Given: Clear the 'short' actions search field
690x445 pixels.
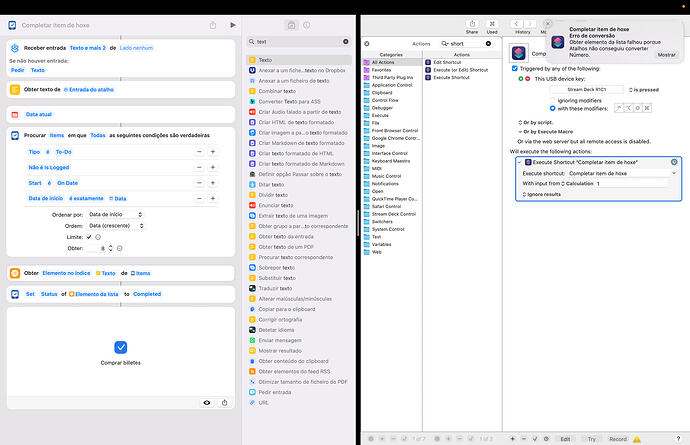Looking at the screenshot, I should (488, 44).
